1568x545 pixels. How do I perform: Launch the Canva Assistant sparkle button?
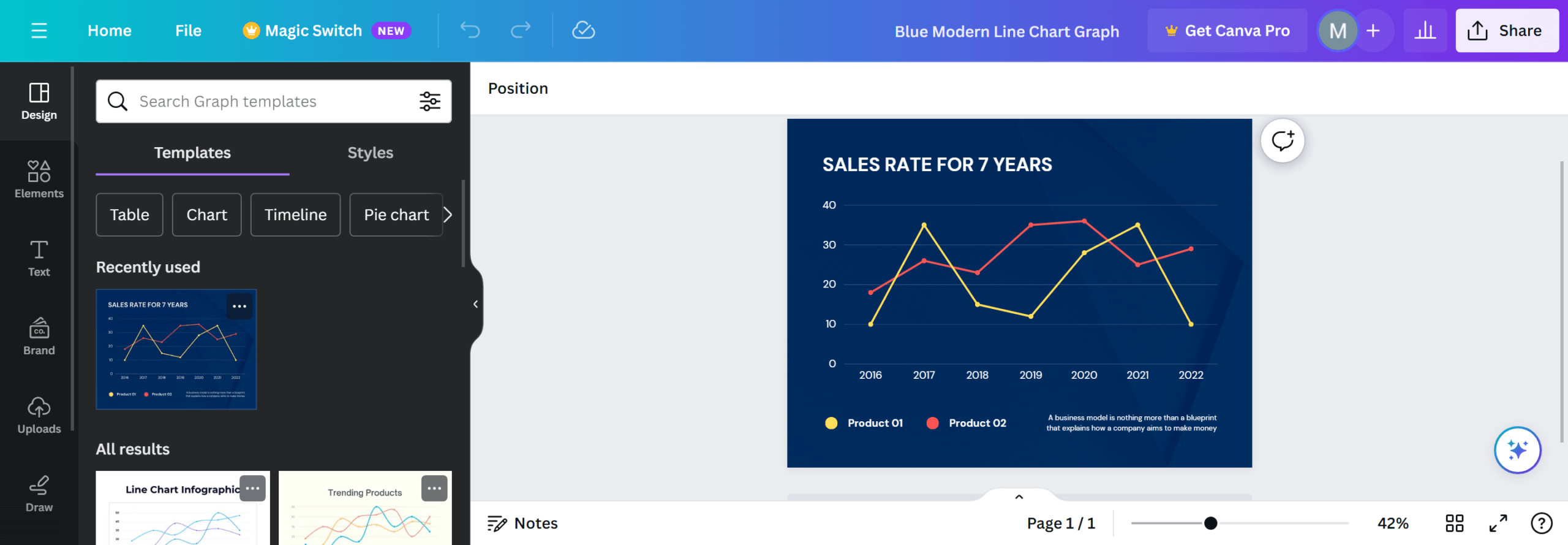coord(1517,450)
